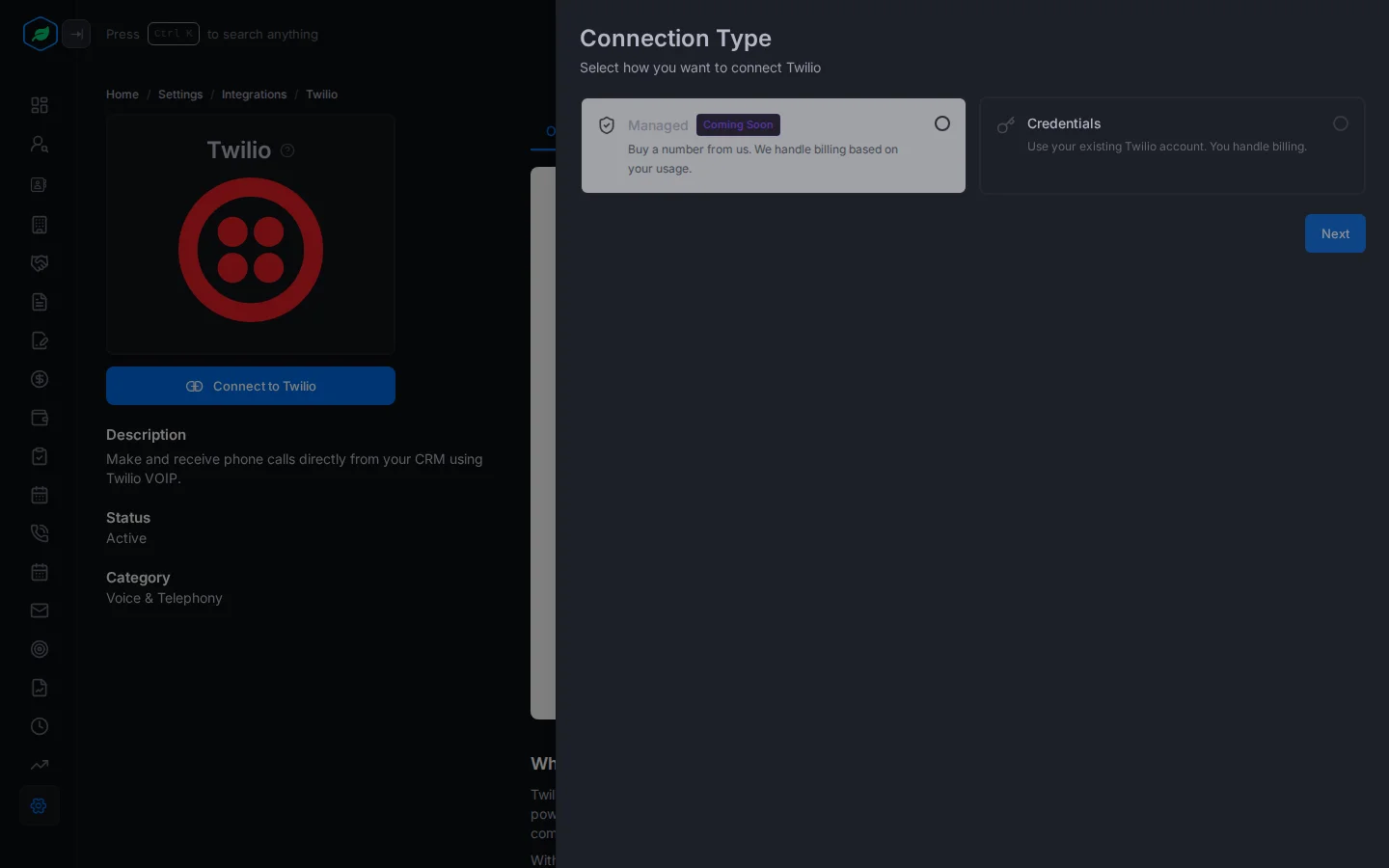Click the "Connection Type" heading
Viewport: 1389px width, 868px height.
pyautogui.click(x=675, y=38)
